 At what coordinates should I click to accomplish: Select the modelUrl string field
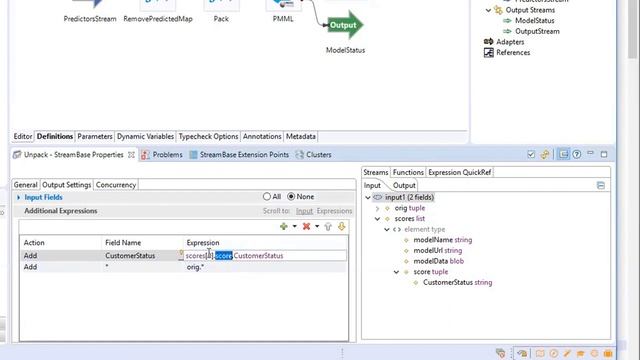438,251
